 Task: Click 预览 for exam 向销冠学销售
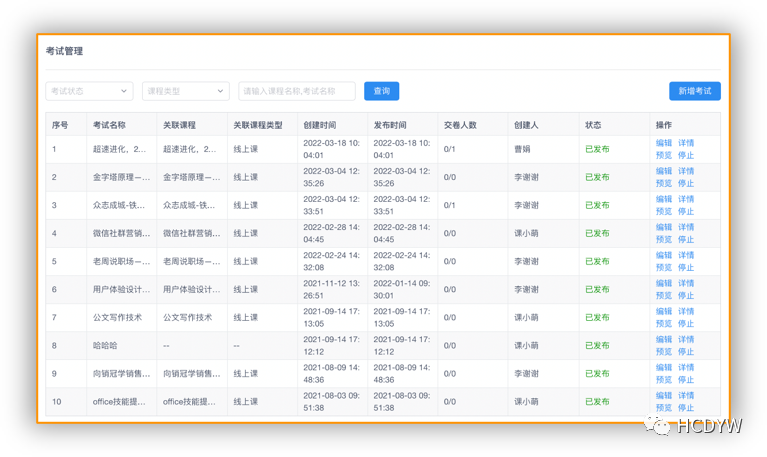(x=664, y=380)
